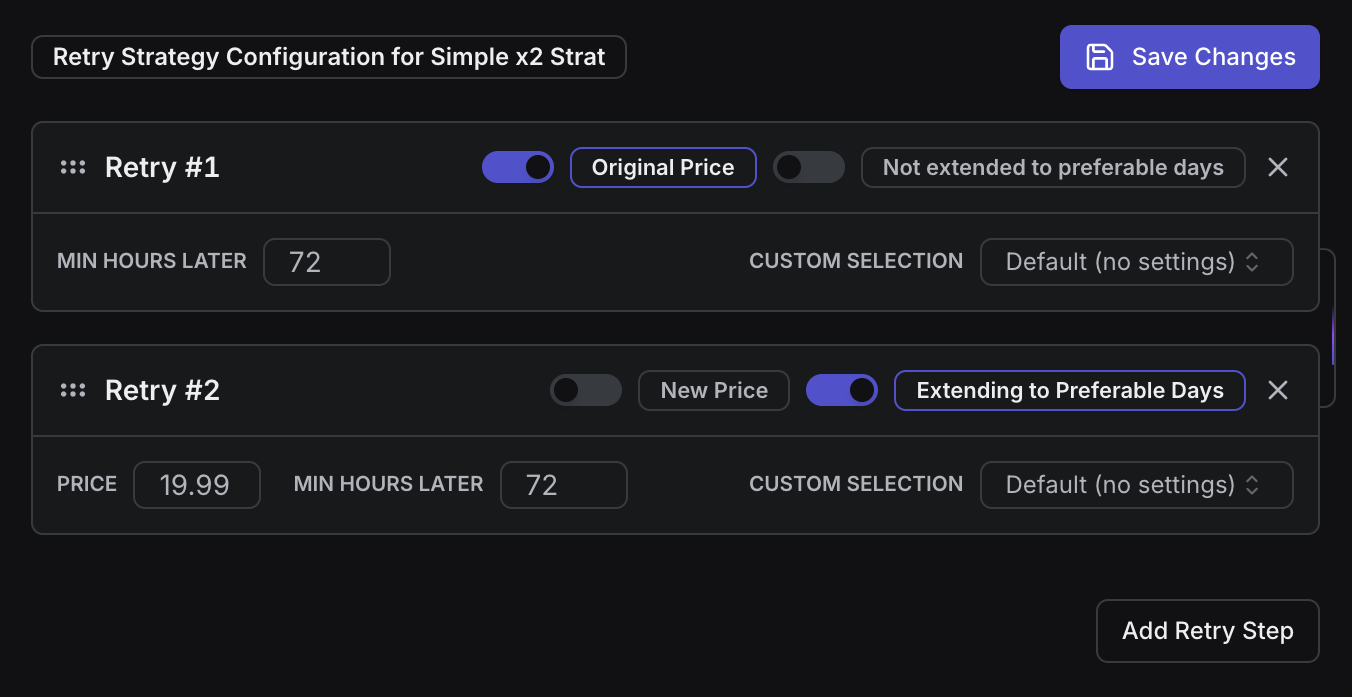Click Add Retry Step button

(x=1207, y=631)
